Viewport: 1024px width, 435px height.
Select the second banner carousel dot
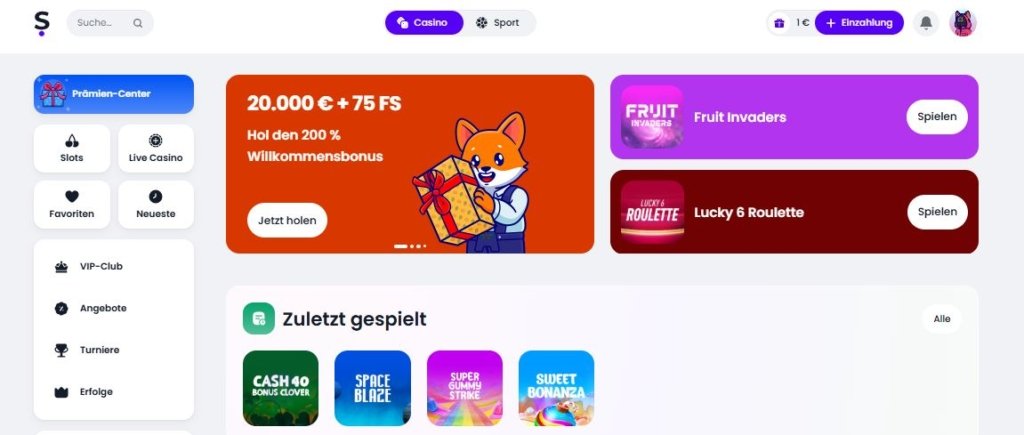(412, 246)
